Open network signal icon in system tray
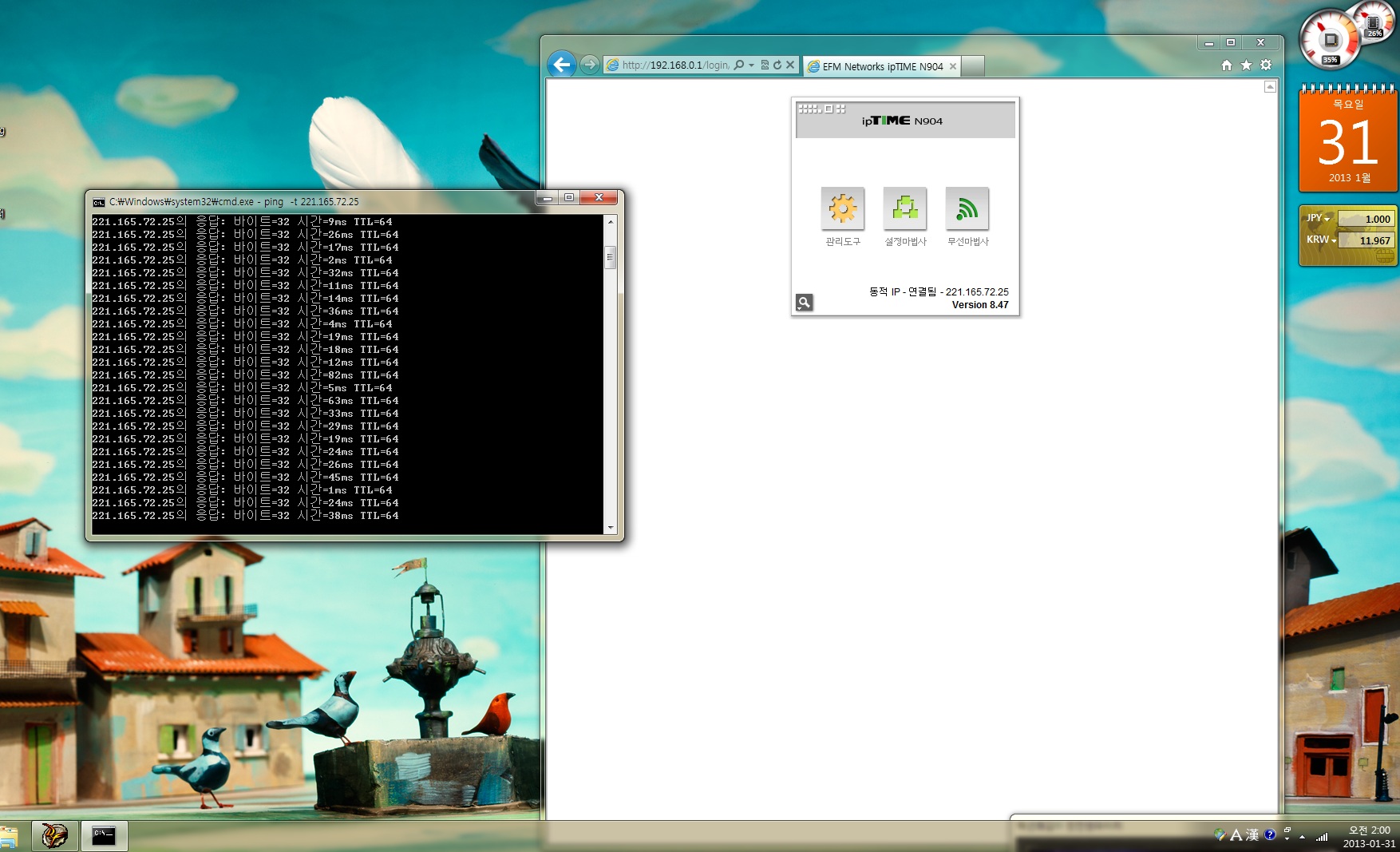Image resolution: width=1400 pixels, height=852 pixels. click(x=1322, y=837)
